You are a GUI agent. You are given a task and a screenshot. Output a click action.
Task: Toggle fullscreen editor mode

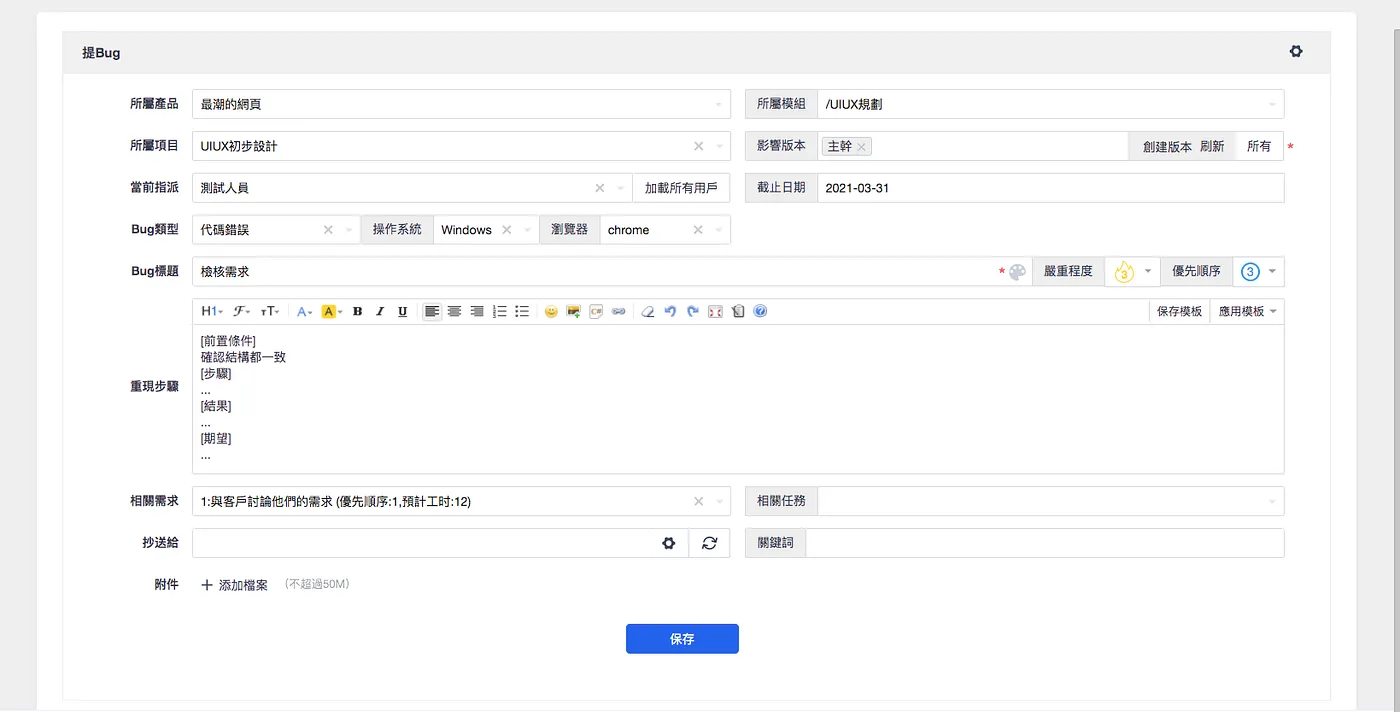(715, 312)
